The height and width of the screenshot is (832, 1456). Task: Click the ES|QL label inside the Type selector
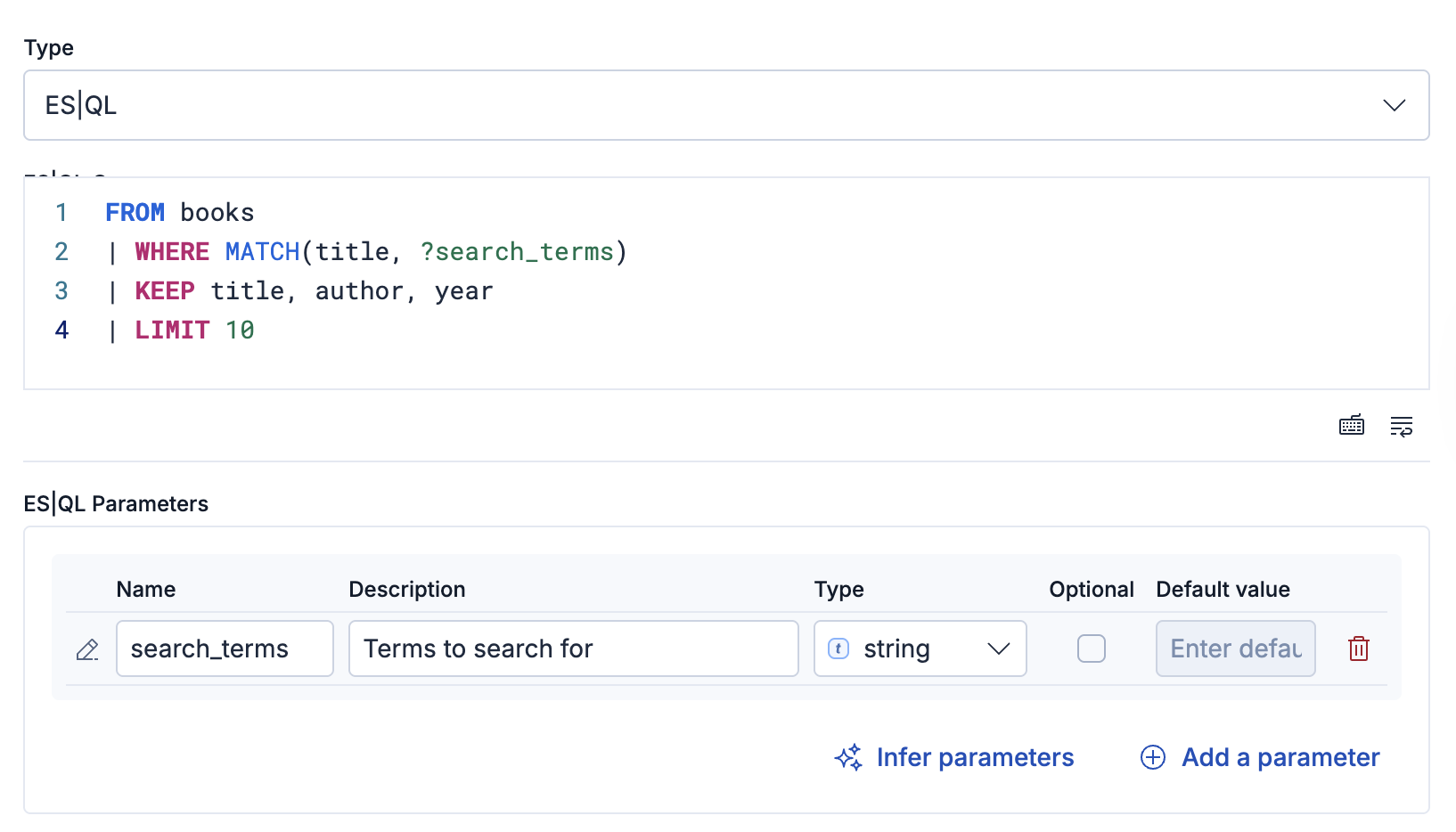pyautogui.click(x=80, y=105)
